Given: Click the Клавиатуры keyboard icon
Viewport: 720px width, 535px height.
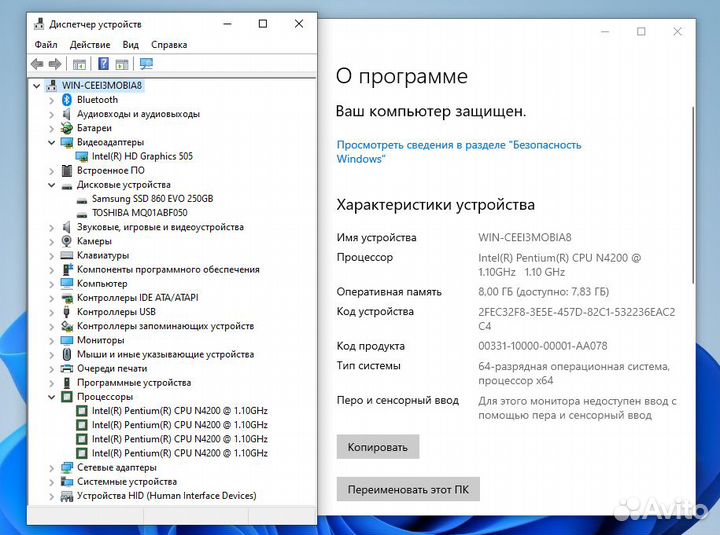Looking at the screenshot, I should tap(67, 255).
